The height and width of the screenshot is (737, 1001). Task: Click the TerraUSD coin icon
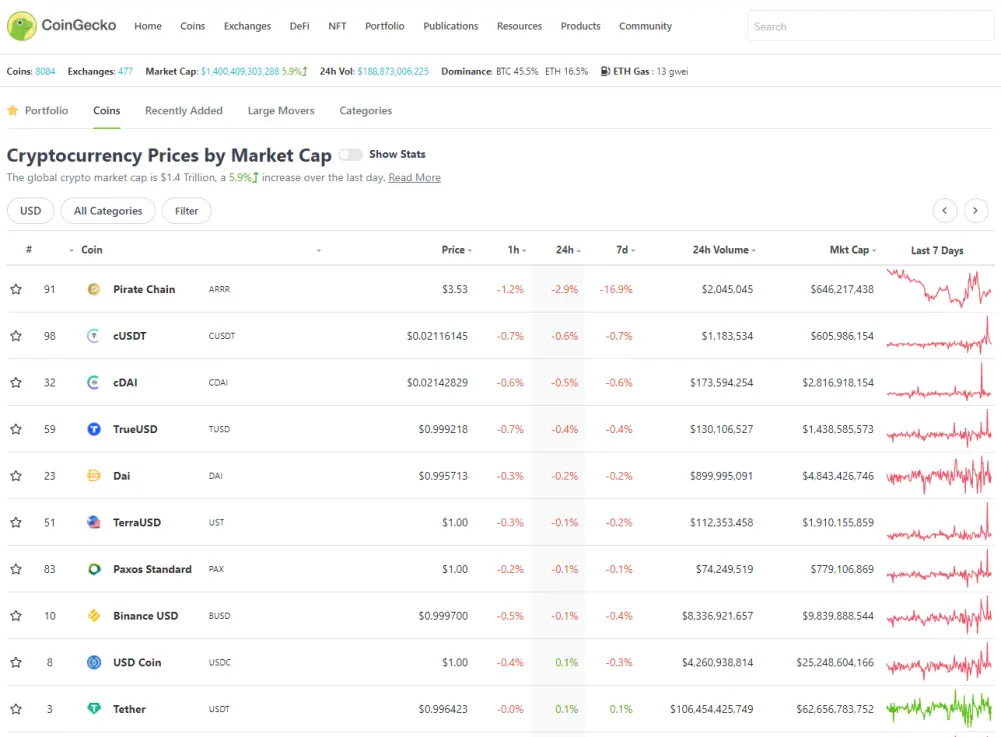point(94,522)
